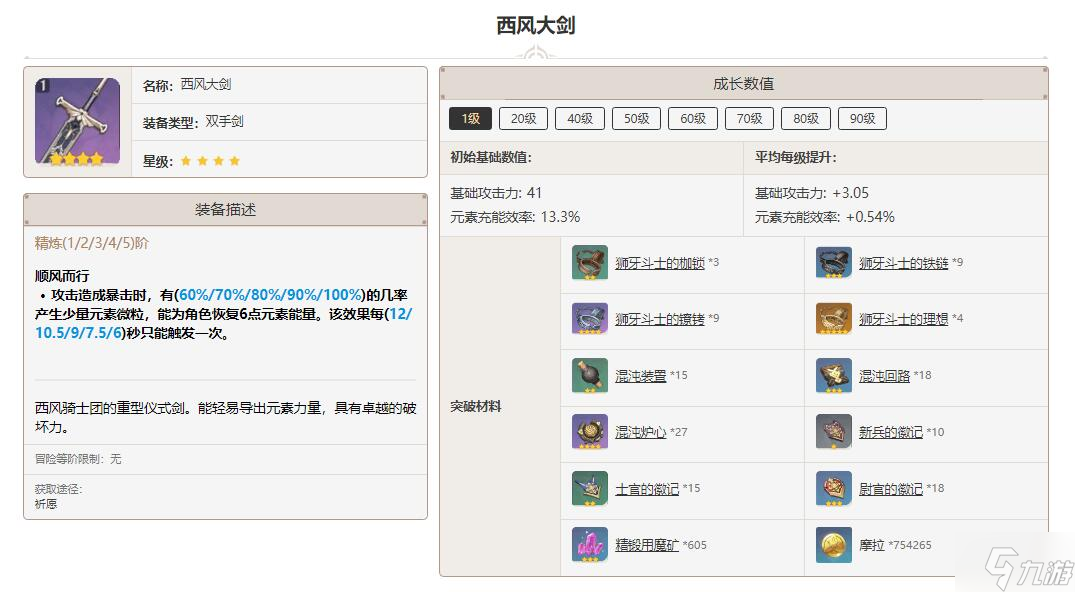Click the 突破材料 row label

click(476, 407)
